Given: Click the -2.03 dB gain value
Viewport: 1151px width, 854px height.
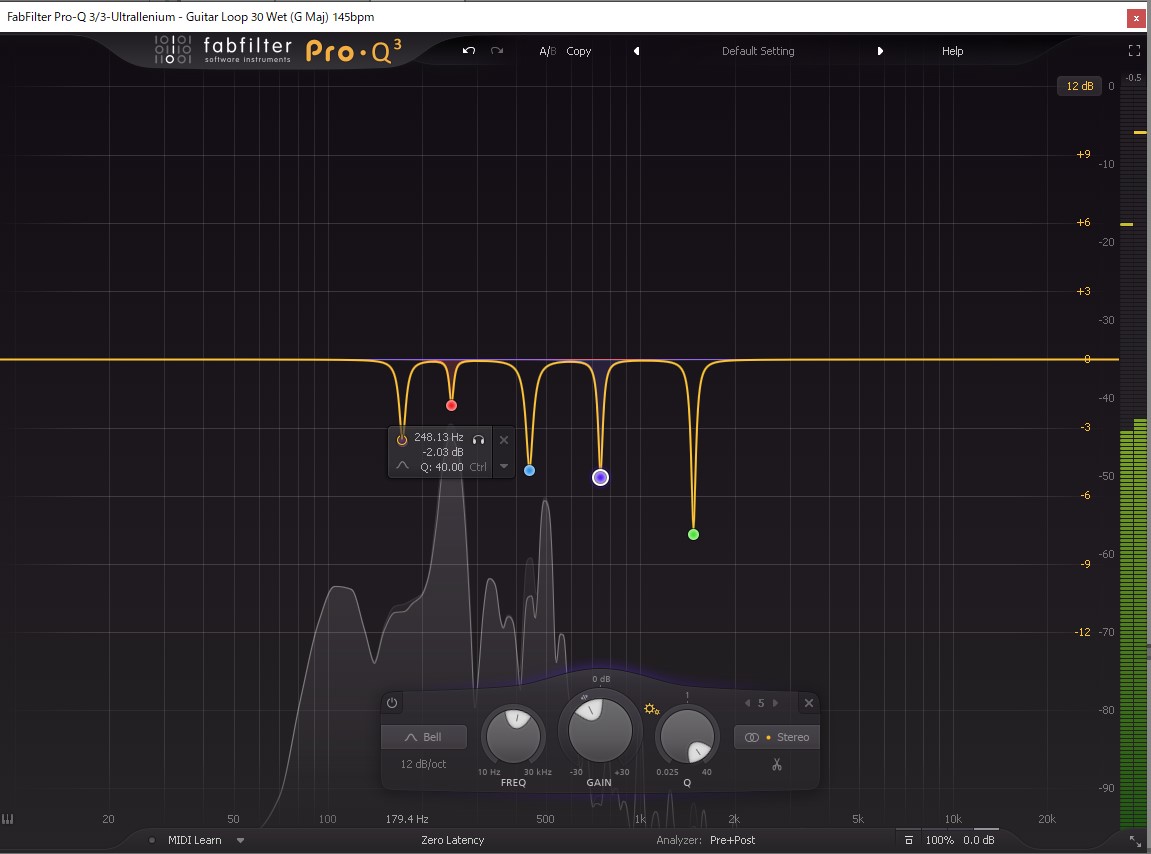Looking at the screenshot, I should click(443, 452).
